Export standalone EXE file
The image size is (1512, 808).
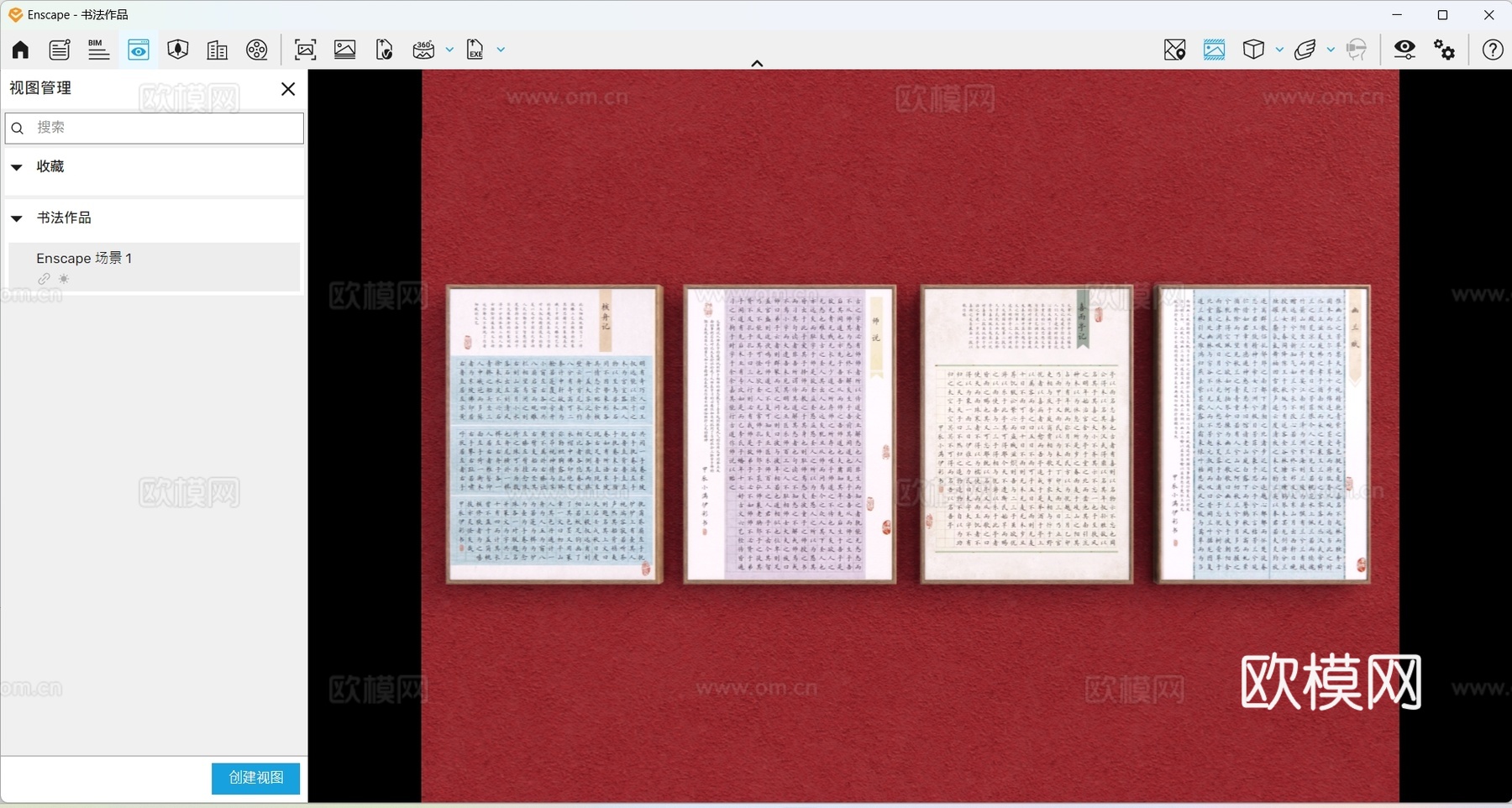click(475, 50)
